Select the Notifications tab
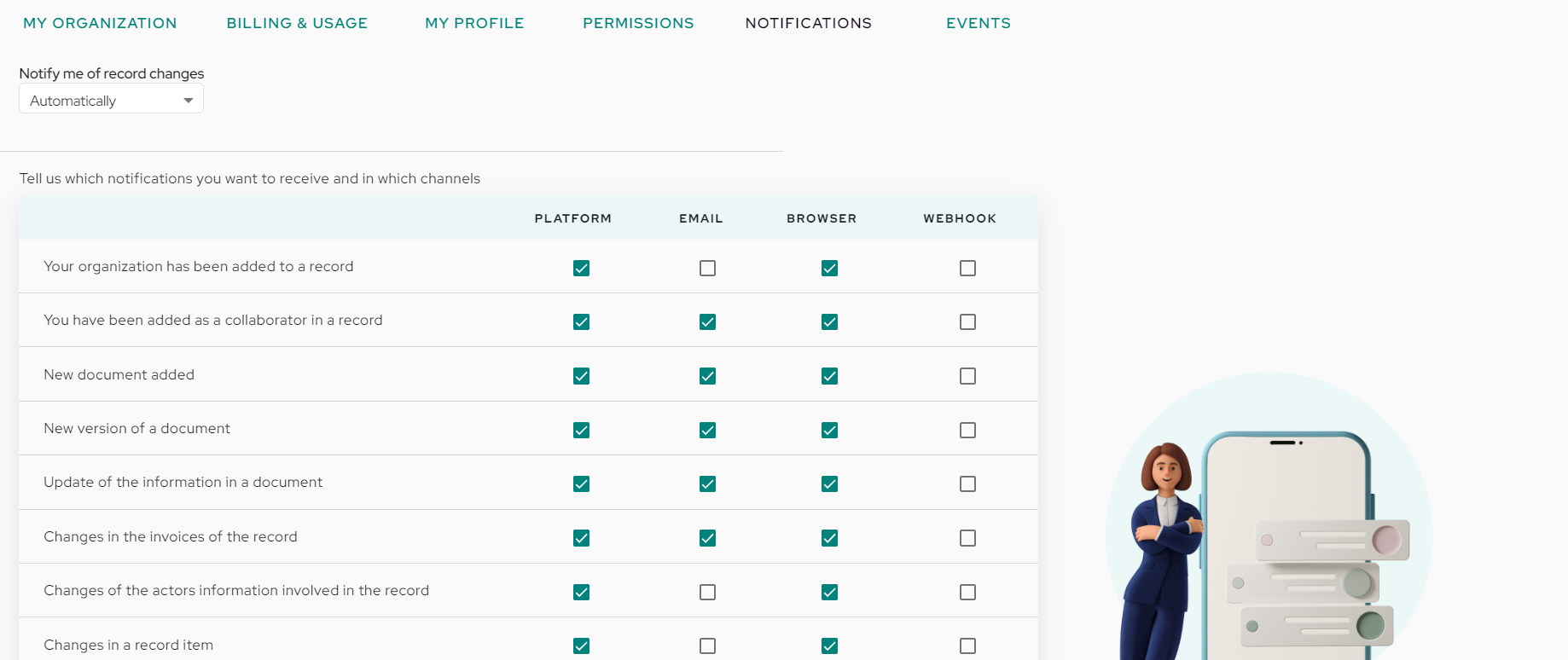The width and height of the screenshot is (1568, 660). pyautogui.click(x=809, y=23)
